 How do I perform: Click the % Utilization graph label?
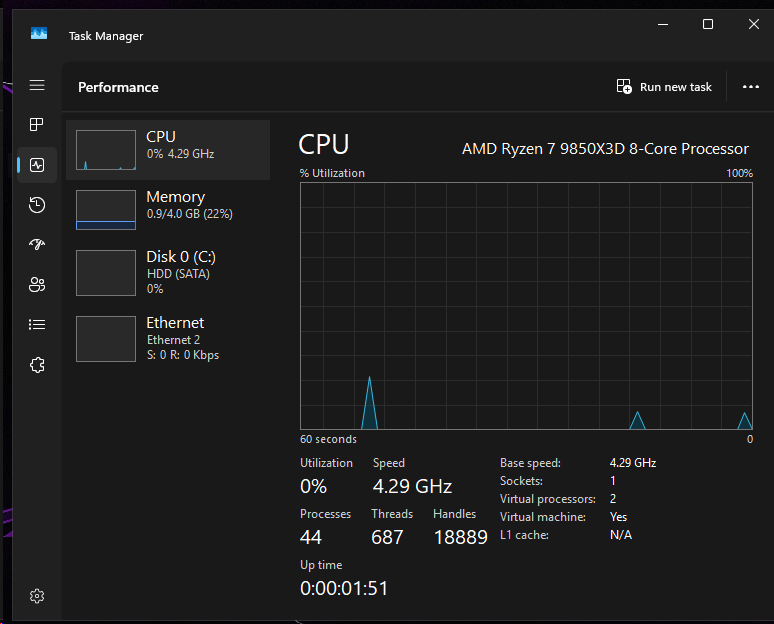pyautogui.click(x=332, y=173)
